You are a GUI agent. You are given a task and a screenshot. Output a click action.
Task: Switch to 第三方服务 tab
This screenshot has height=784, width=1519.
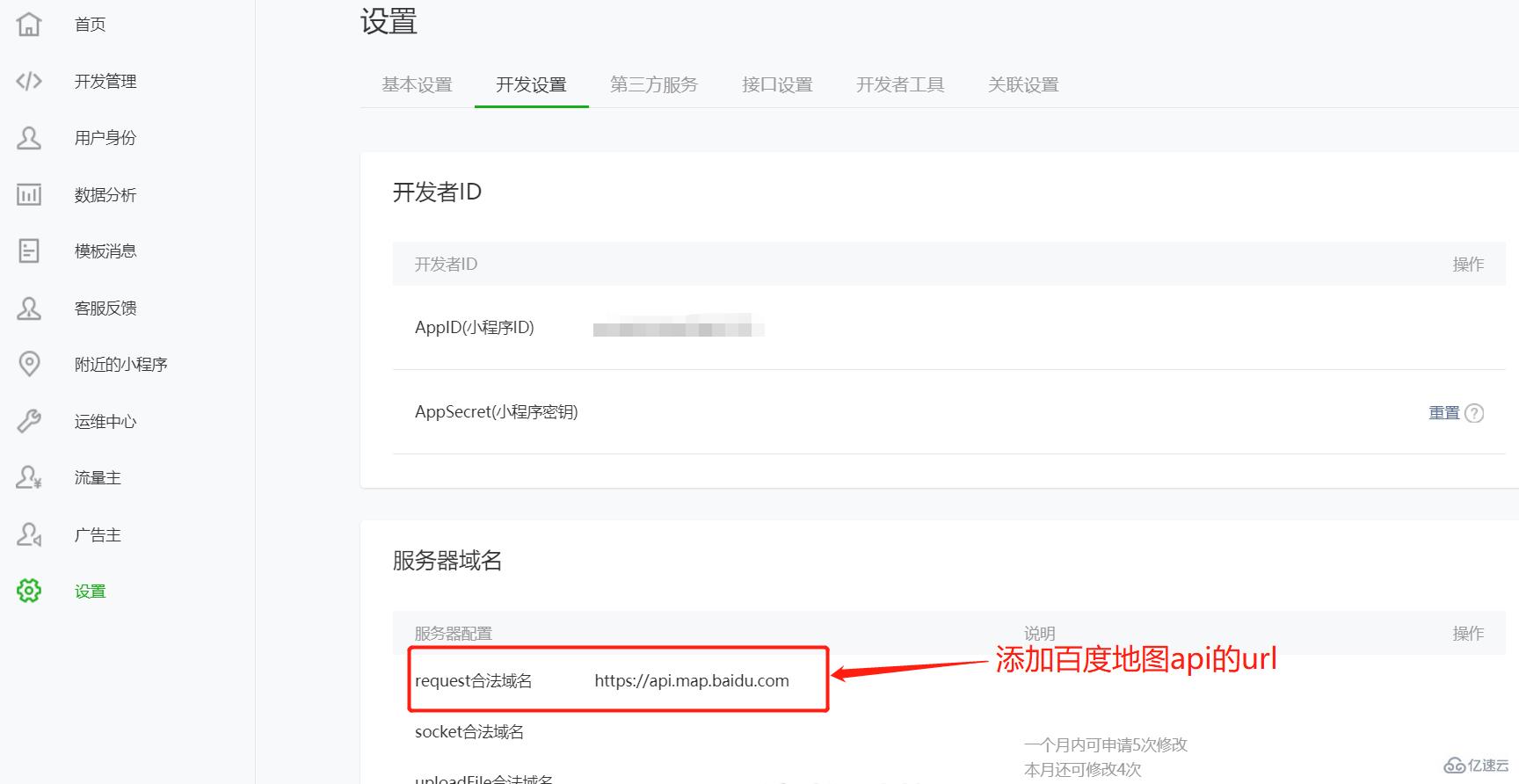pos(654,84)
